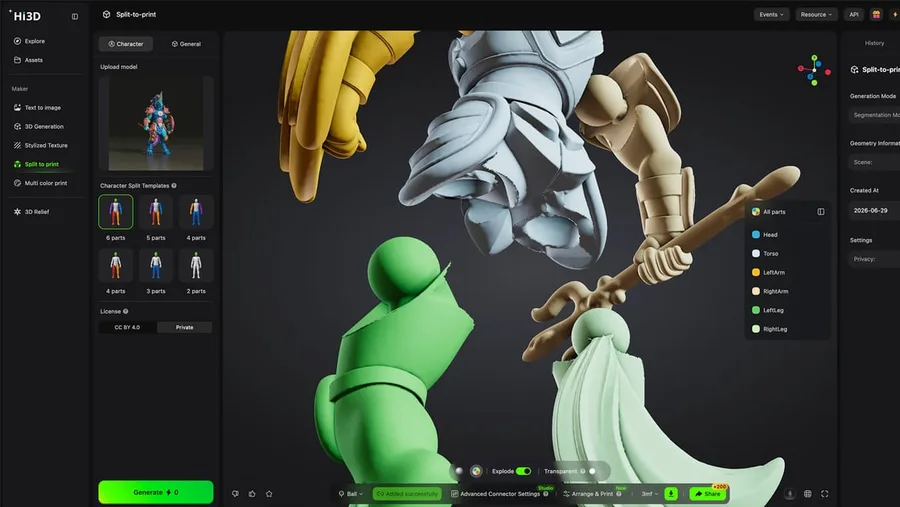This screenshot has height=507, width=900.
Task: Toggle the Explode switch
Action: click(523, 471)
